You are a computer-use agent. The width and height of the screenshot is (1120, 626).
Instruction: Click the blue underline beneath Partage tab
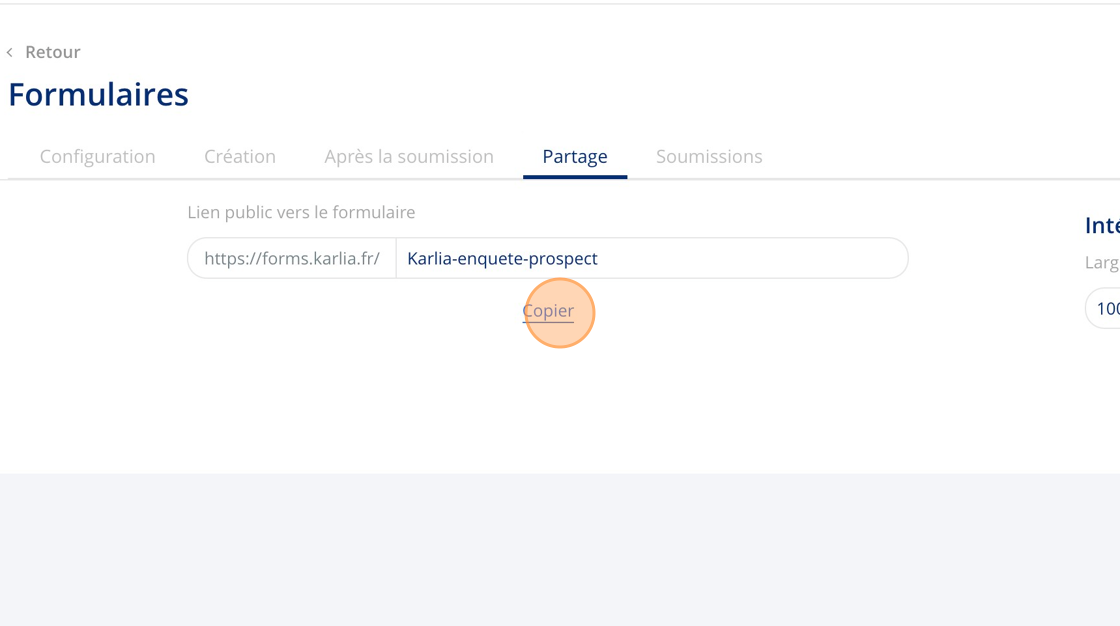click(x=575, y=177)
